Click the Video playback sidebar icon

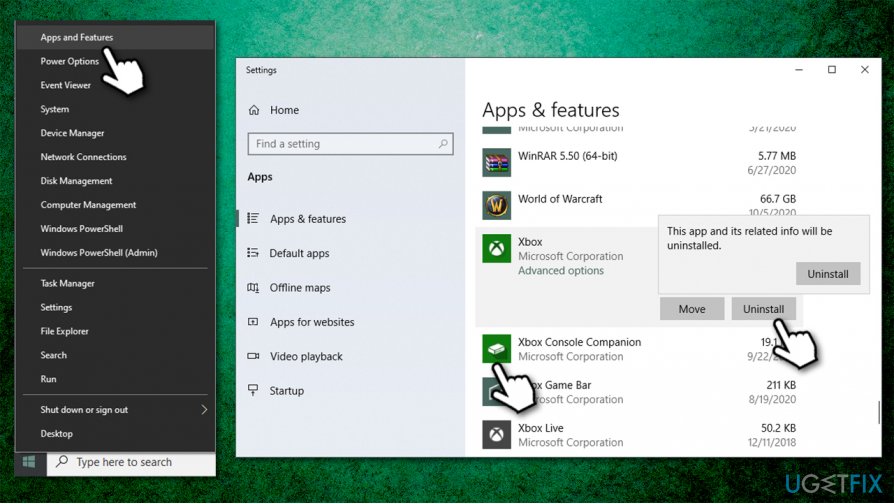pyautogui.click(x=253, y=356)
